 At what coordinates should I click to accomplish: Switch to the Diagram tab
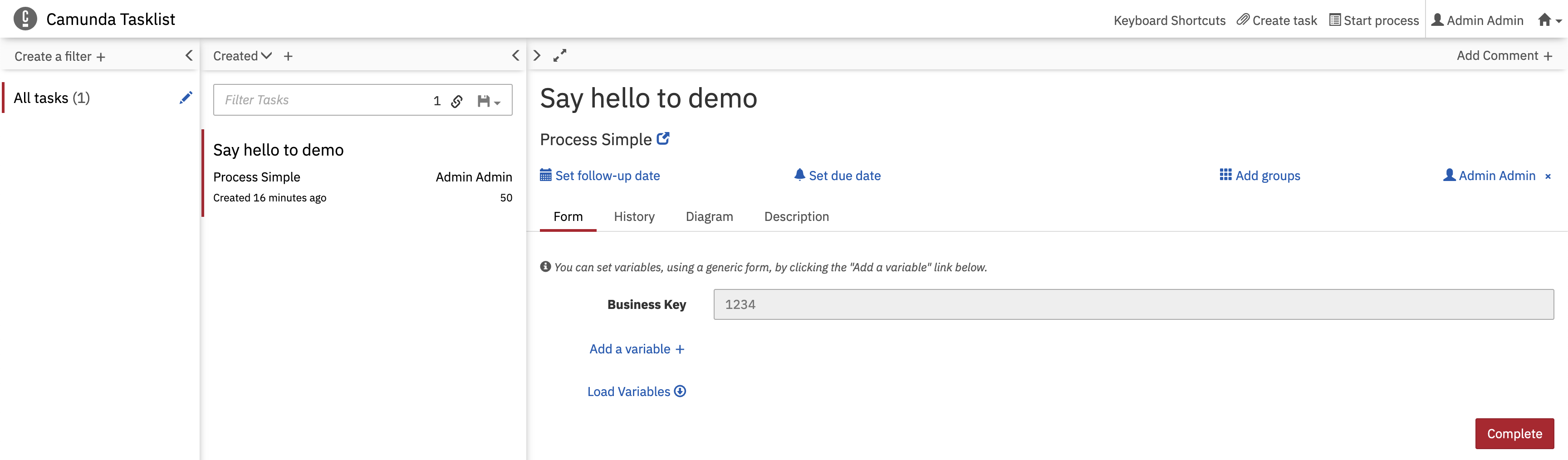(709, 216)
